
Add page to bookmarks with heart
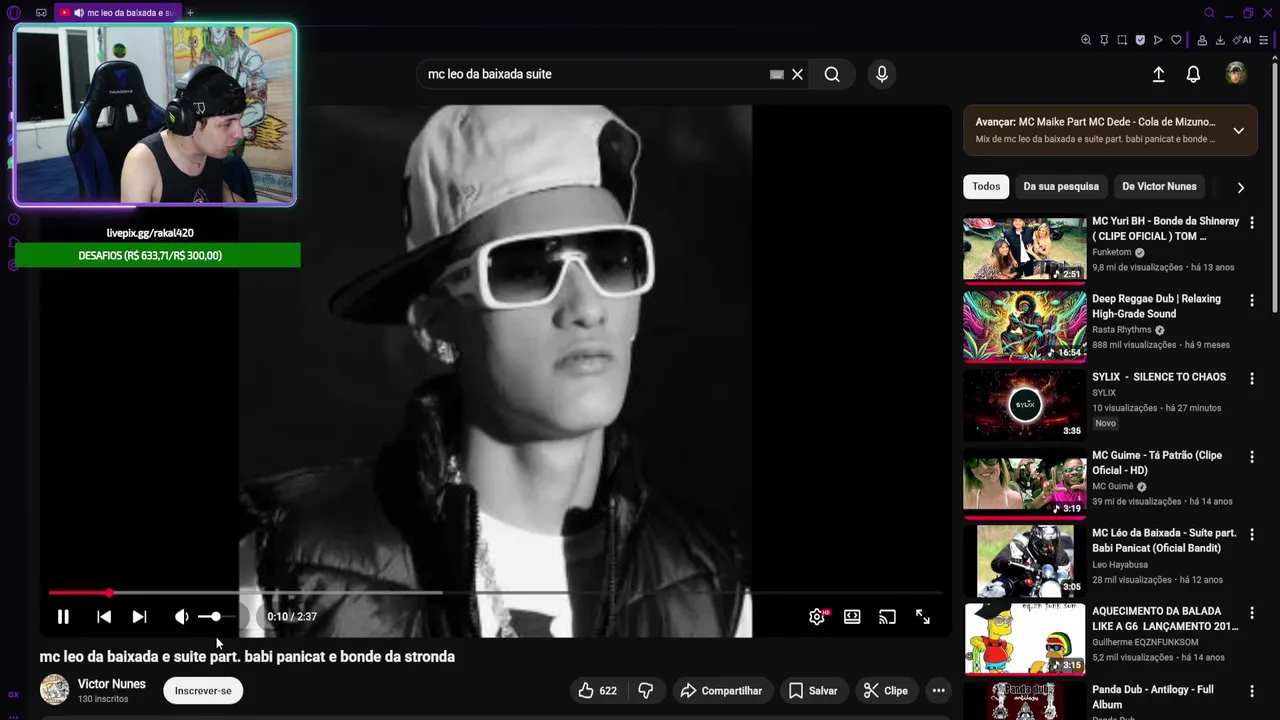pyautogui.click(x=1176, y=41)
